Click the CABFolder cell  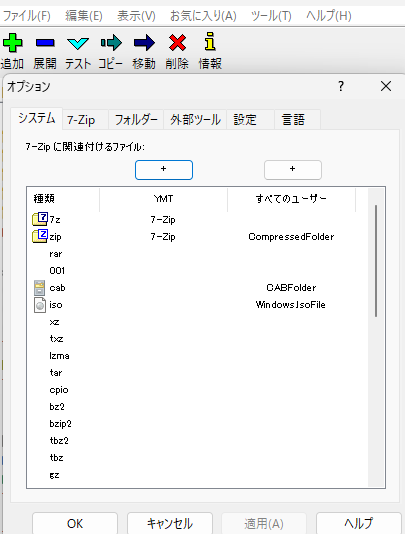point(291,288)
